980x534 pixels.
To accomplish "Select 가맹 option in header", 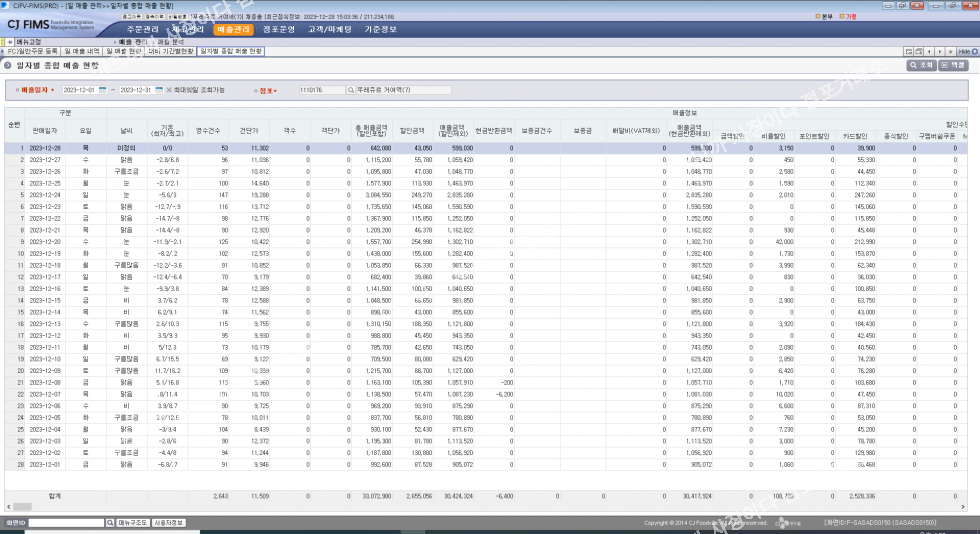I will pos(849,16).
